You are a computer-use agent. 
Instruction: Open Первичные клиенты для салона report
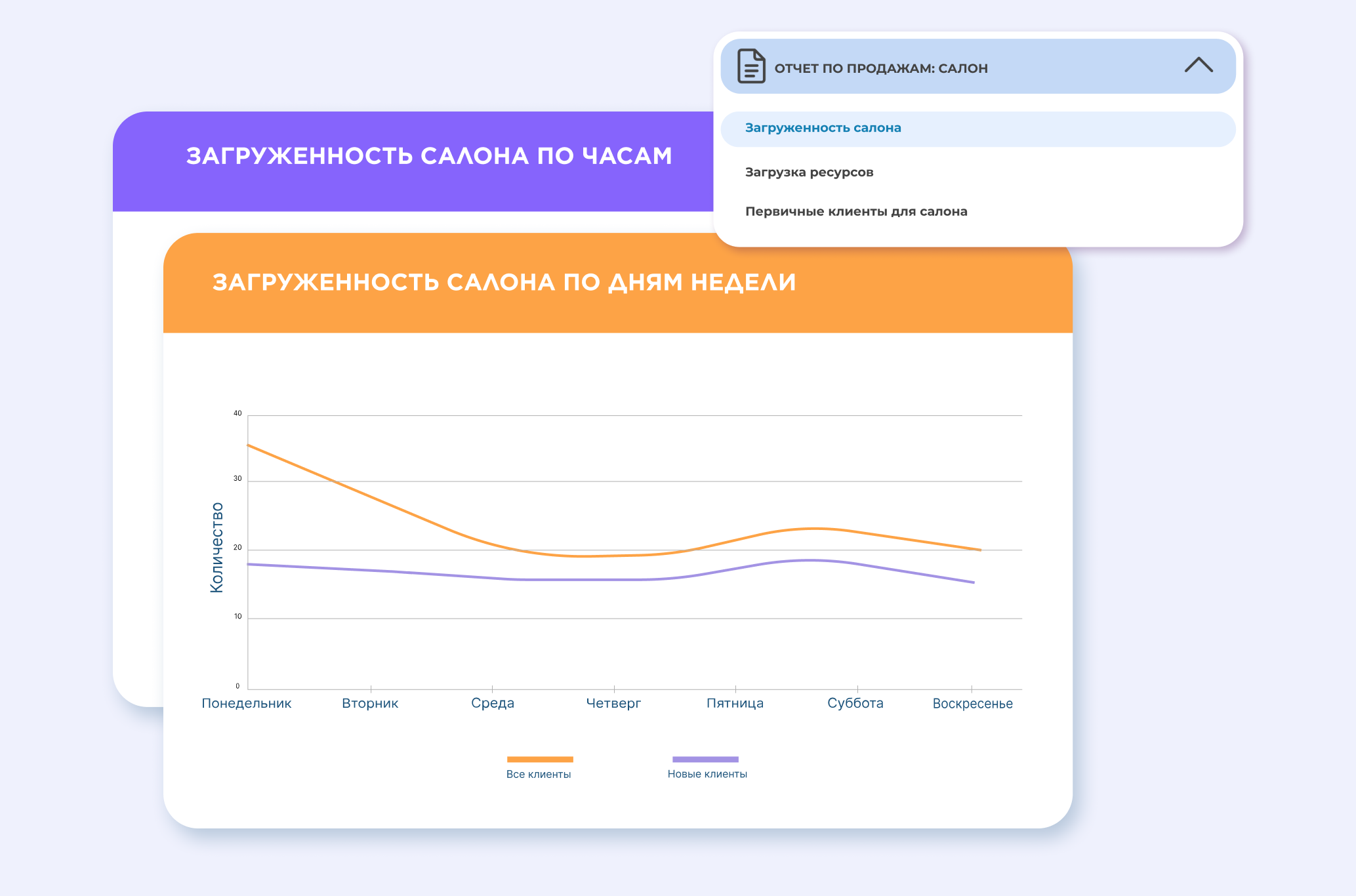click(x=855, y=211)
